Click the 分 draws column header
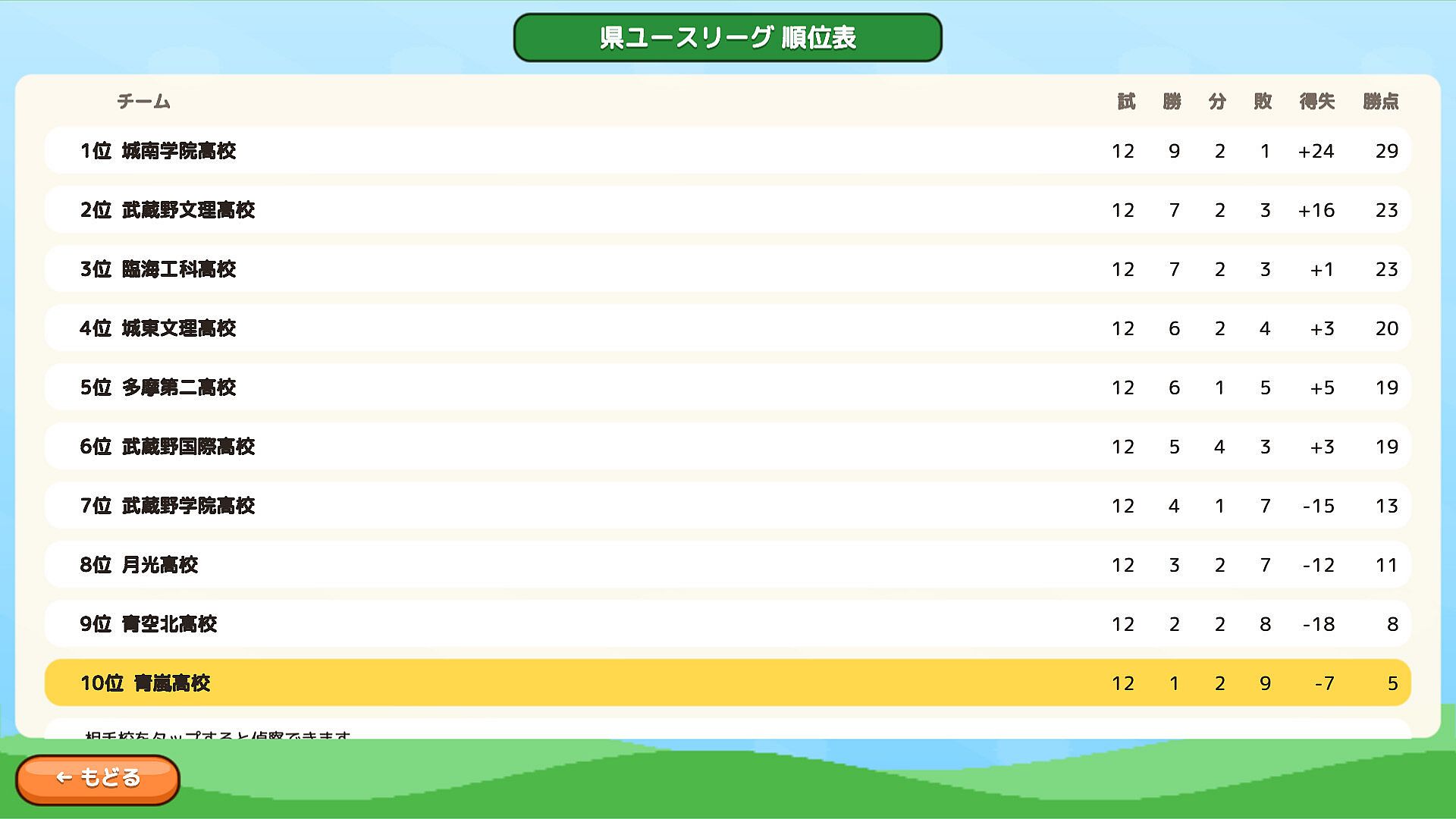This screenshot has height=819, width=1456. pyautogui.click(x=1217, y=101)
